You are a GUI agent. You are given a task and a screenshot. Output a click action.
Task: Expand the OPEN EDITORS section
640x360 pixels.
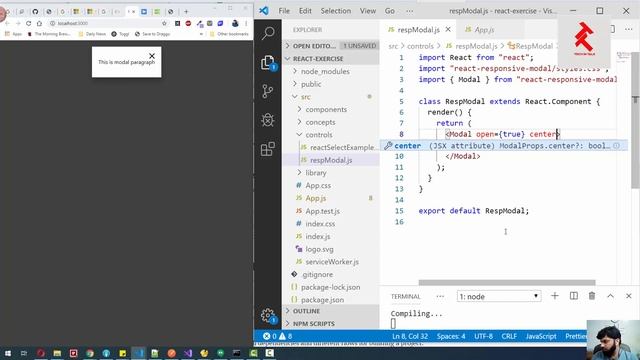point(331,46)
